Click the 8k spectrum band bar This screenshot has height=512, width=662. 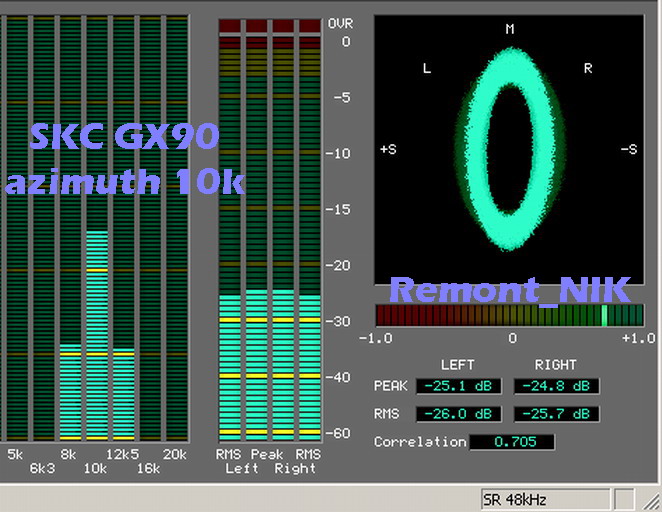pyautogui.click(x=70, y=392)
